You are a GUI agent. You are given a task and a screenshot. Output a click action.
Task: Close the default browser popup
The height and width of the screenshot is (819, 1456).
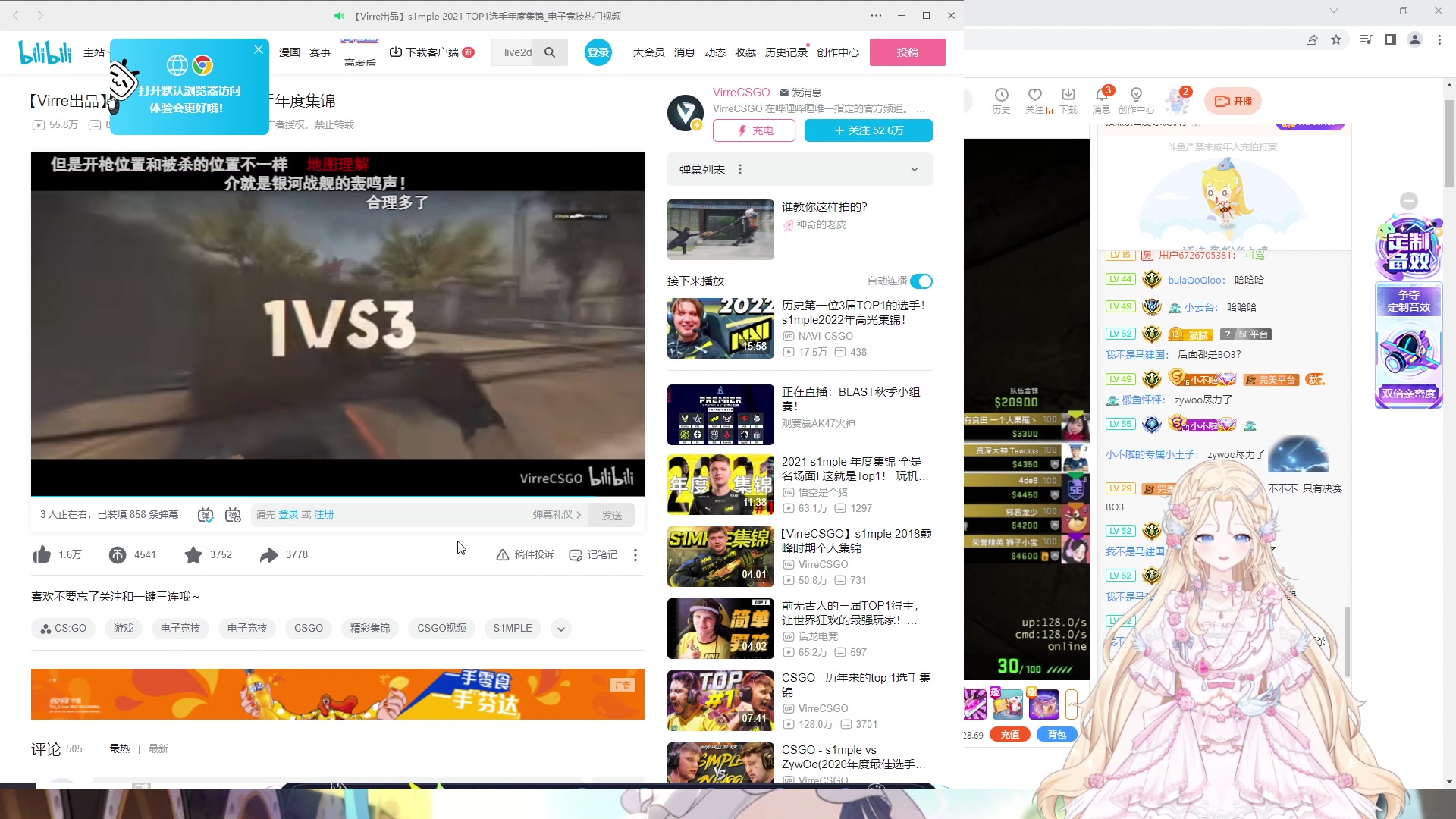[259, 49]
